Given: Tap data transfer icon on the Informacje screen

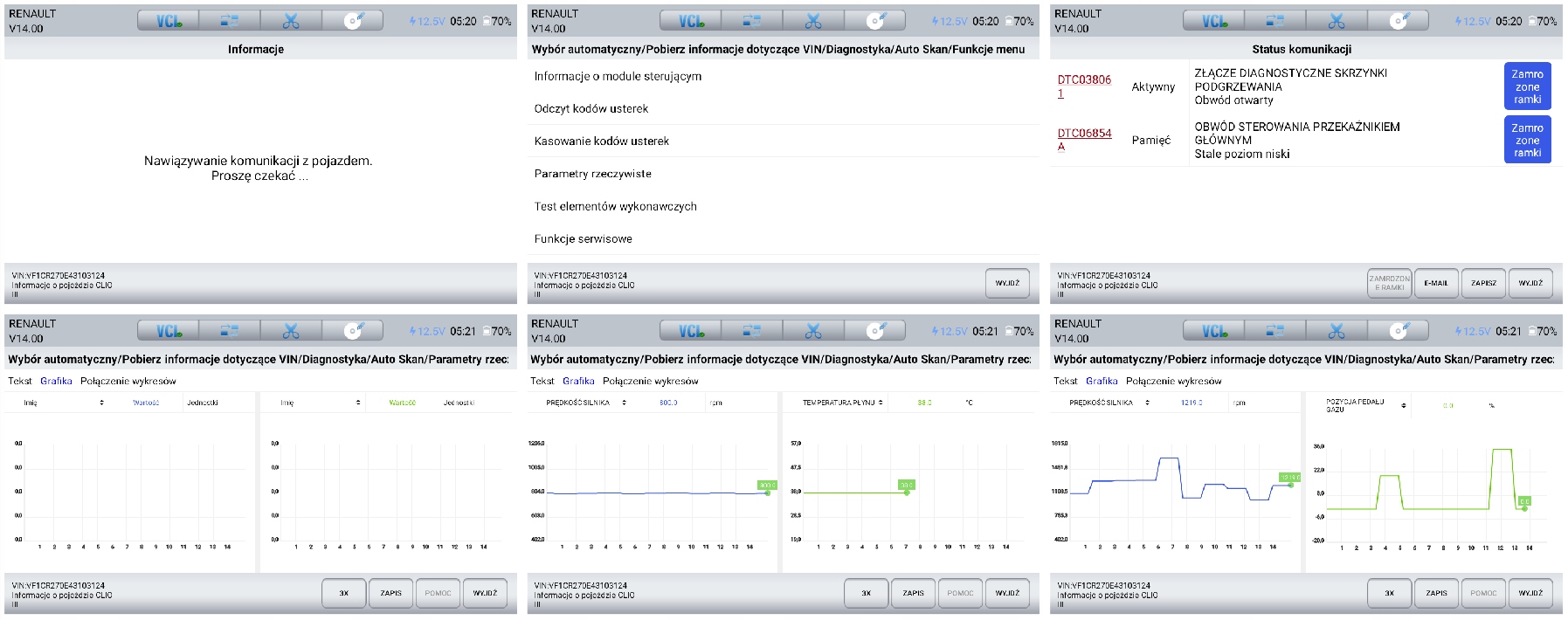Looking at the screenshot, I should (x=230, y=21).
